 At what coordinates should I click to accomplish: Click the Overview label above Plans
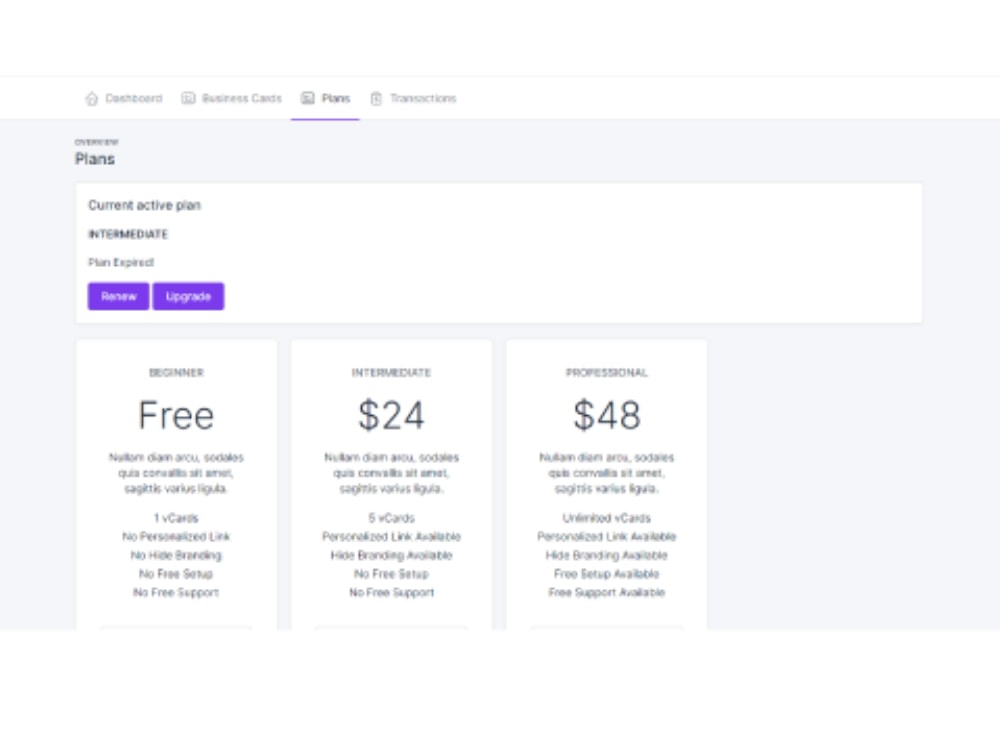tap(96, 142)
